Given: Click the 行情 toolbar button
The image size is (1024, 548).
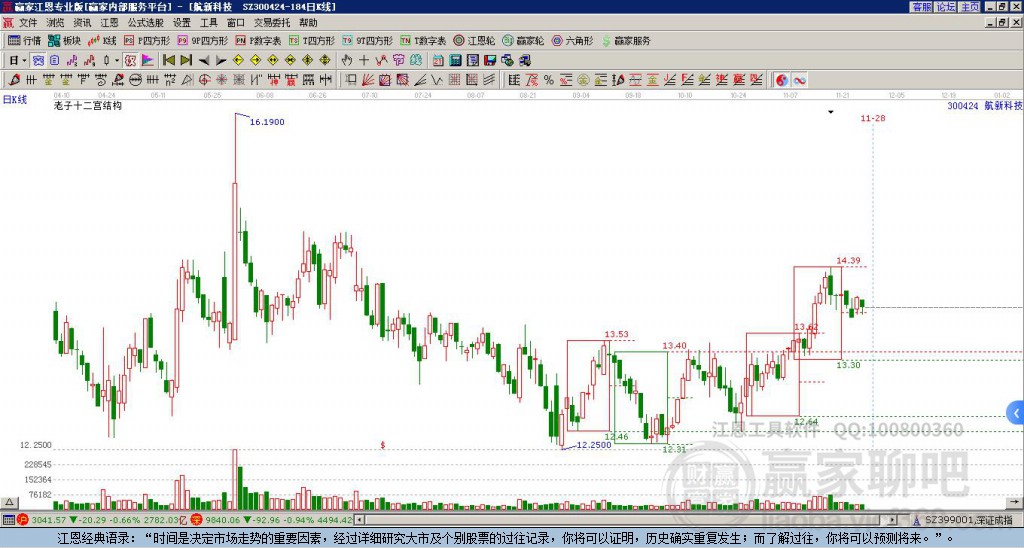Looking at the screenshot, I should 25,41.
